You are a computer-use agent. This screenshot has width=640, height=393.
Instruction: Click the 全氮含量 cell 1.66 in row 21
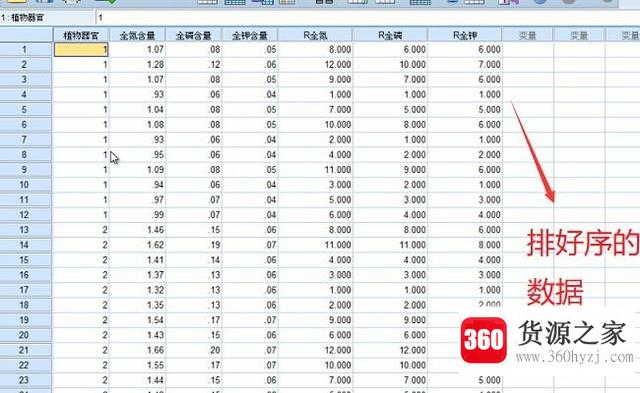pyautogui.click(x=137, y=350)
